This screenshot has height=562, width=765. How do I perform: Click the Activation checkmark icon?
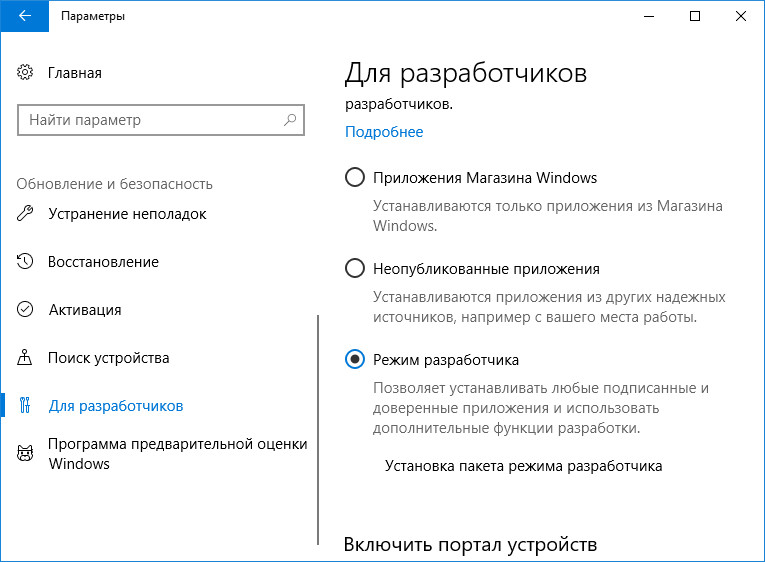25,310
